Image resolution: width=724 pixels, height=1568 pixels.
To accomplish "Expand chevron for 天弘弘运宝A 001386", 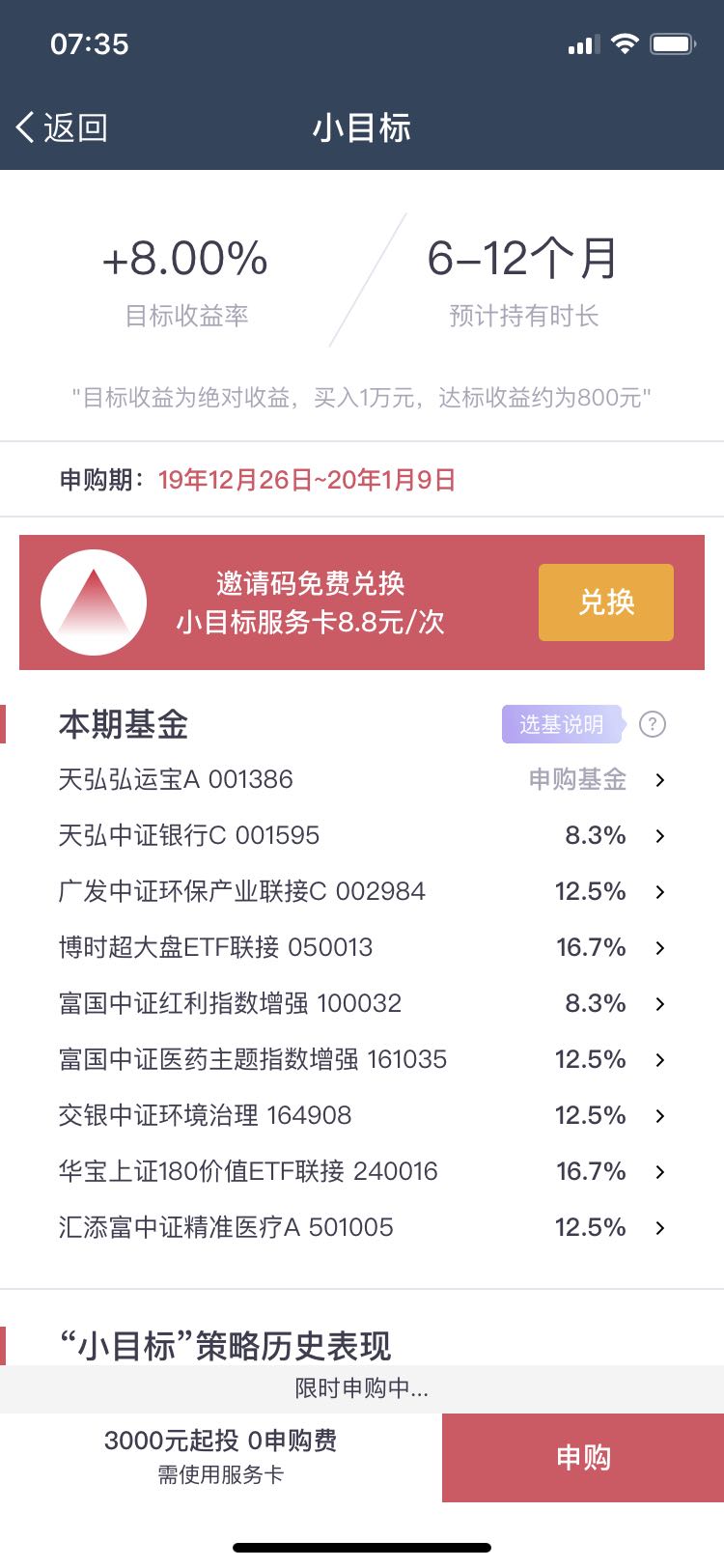I will 660,780.
